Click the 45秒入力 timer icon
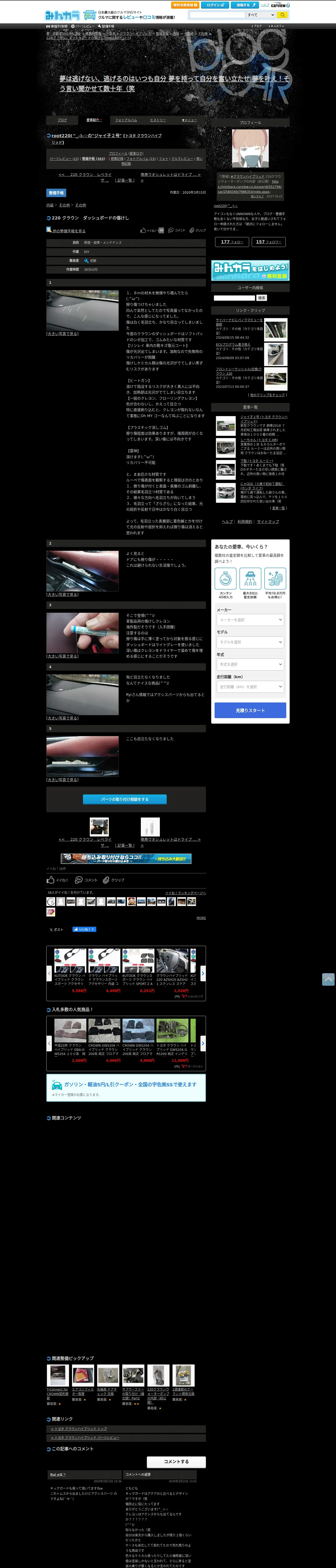 point(226,579)
